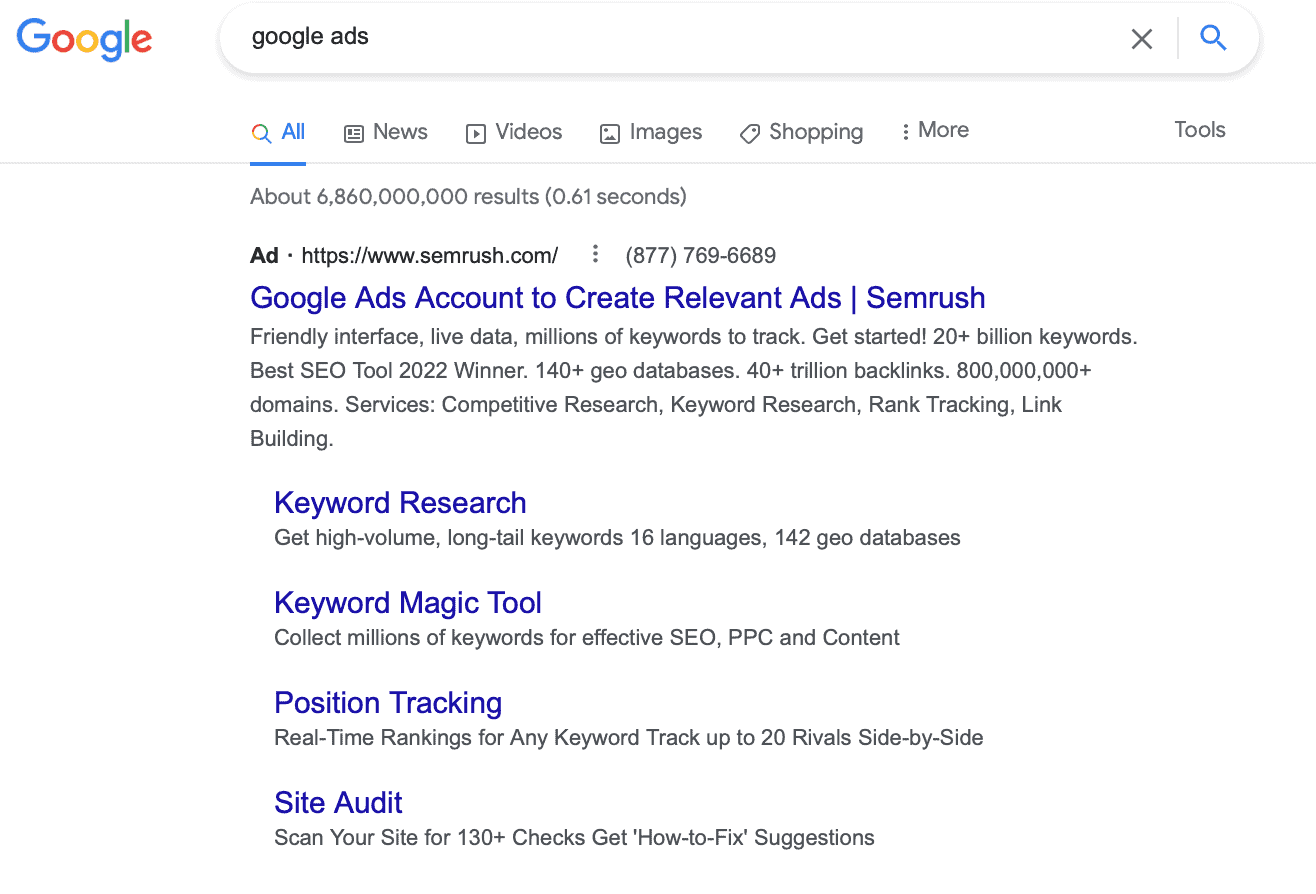Click text Collect millions of keywords for effective SEO

tap(587, 638)
